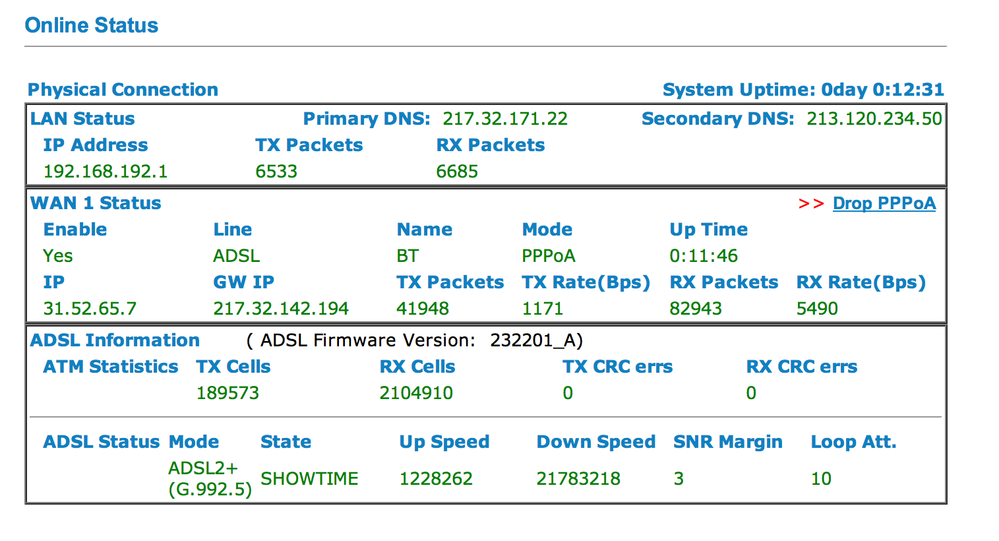Click the Loop Att. value 10
999x541 pixels.
(821, 479)
